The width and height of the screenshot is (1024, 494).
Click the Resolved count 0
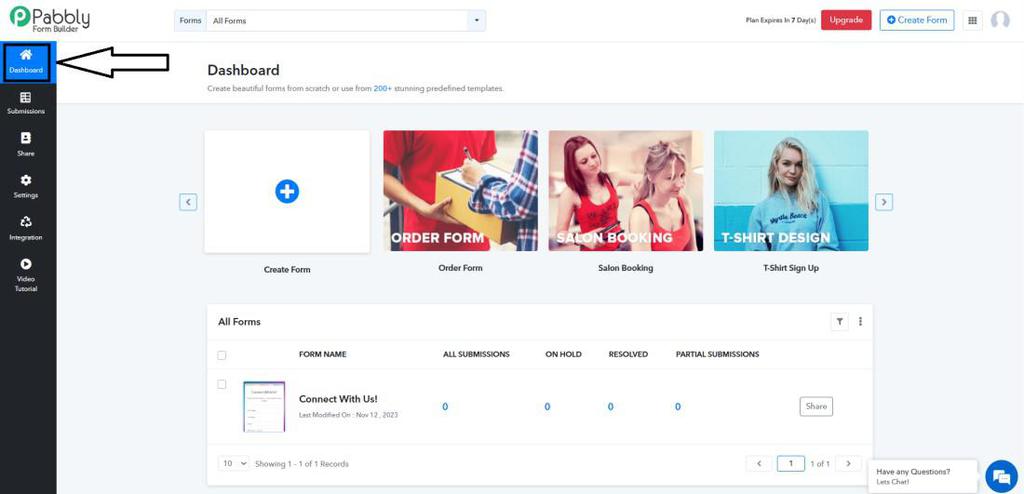[611, 406]
